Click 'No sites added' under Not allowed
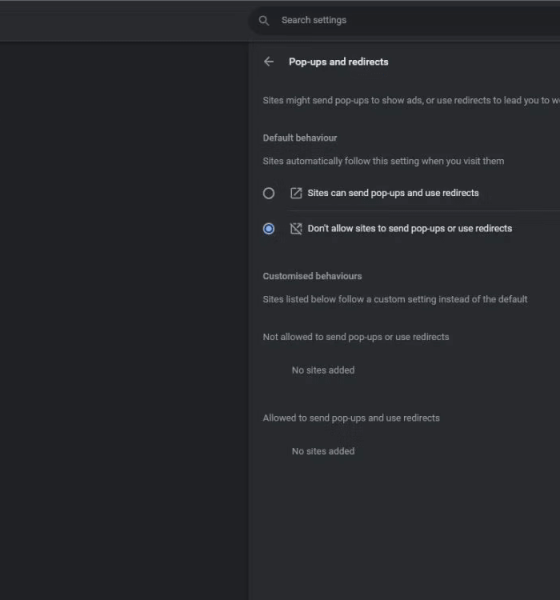The image size is (560, 600). (x=323, y=370)
